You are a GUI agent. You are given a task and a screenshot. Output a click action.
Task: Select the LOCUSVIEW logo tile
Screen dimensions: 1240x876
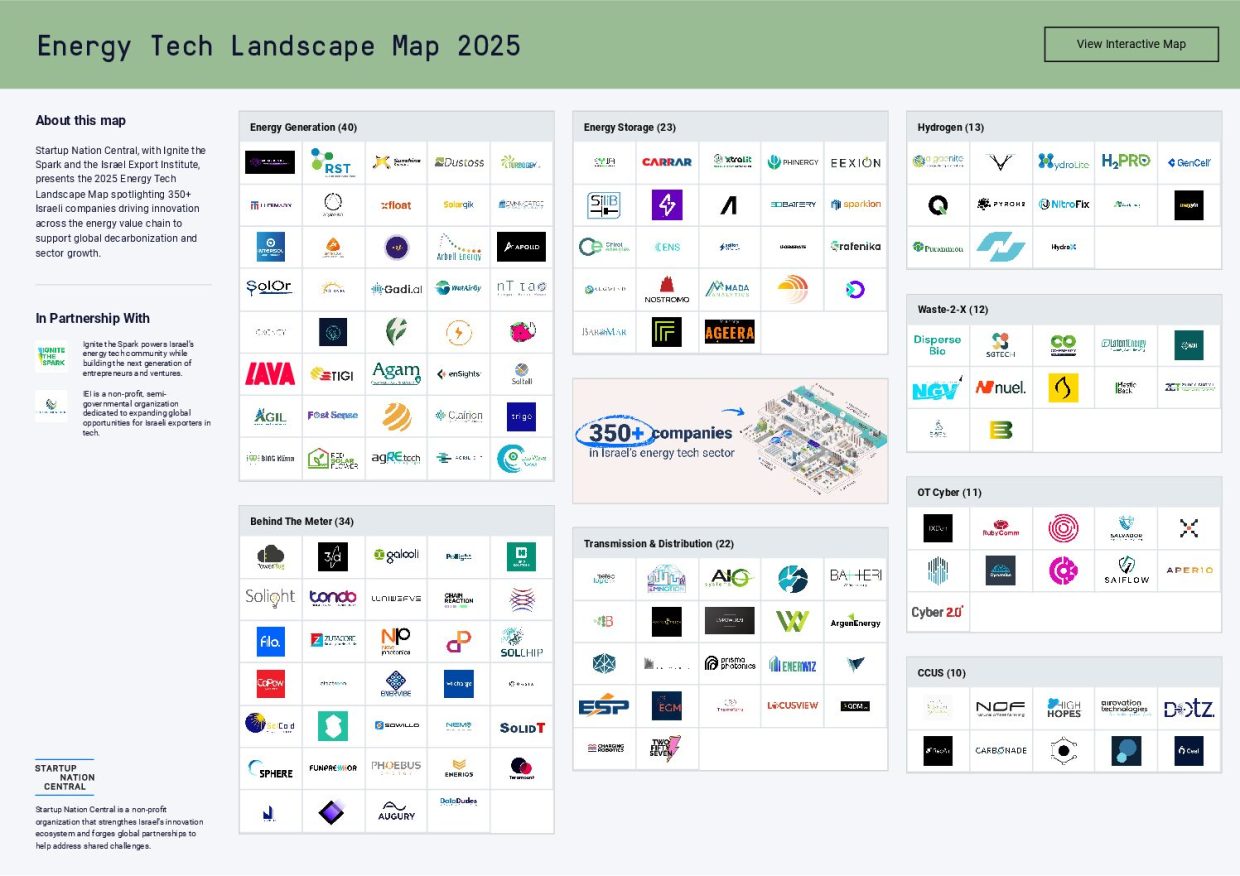(x=793, y=705)
